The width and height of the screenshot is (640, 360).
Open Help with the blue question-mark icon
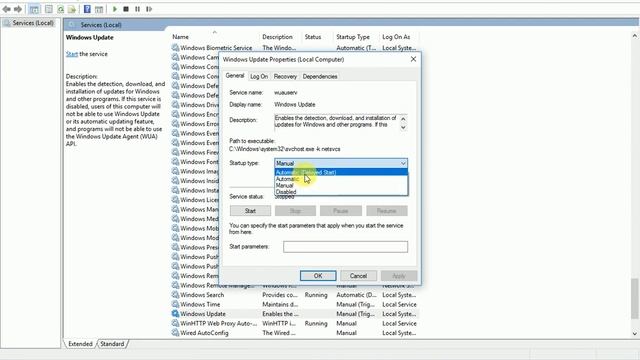tap(87, 9)
